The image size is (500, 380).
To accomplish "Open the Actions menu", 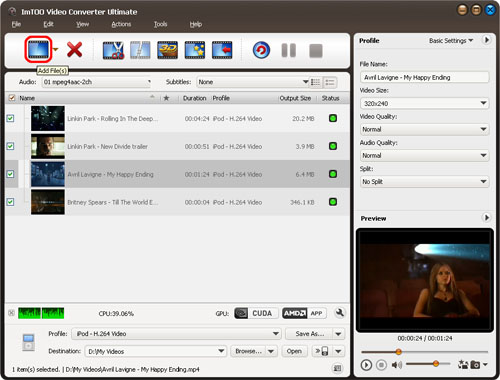I will [121, 24].
